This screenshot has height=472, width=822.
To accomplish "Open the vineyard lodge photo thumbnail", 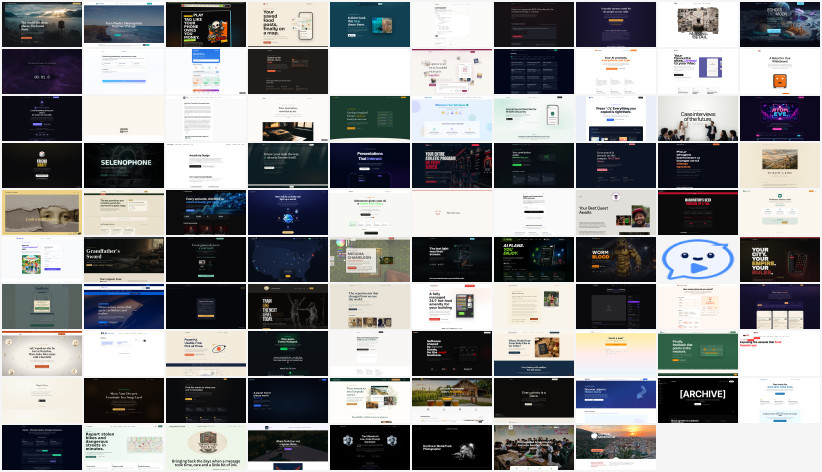I will (452, 401).
